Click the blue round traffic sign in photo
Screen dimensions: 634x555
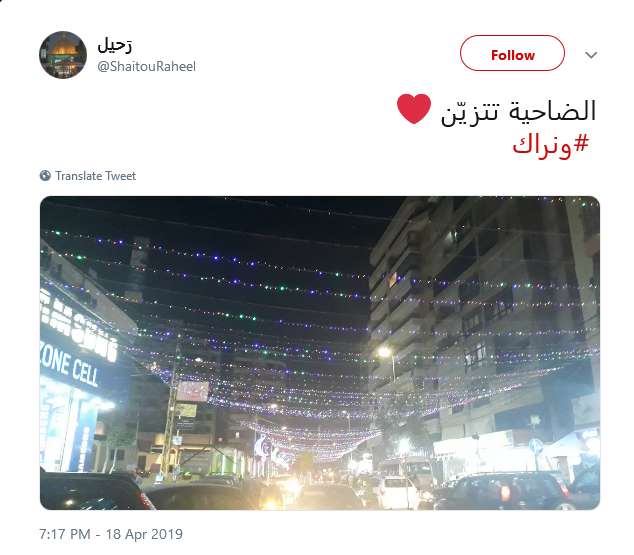coord(536,446)
